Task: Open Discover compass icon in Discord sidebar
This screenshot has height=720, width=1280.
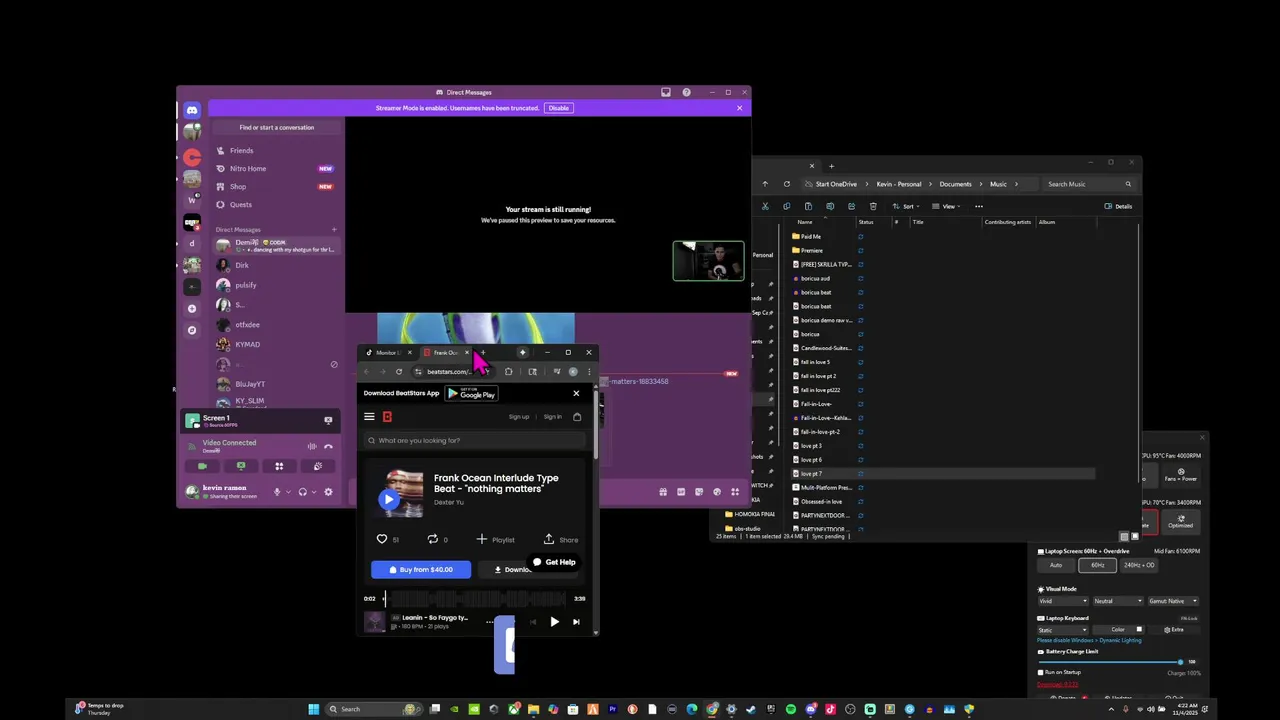Action: click(x=192, y=330)
